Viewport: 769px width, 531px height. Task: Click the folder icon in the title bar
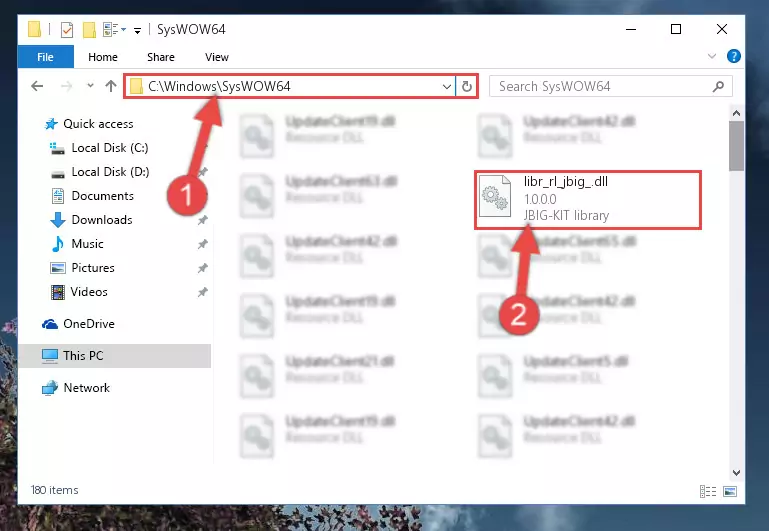click(x=34, y=29)
